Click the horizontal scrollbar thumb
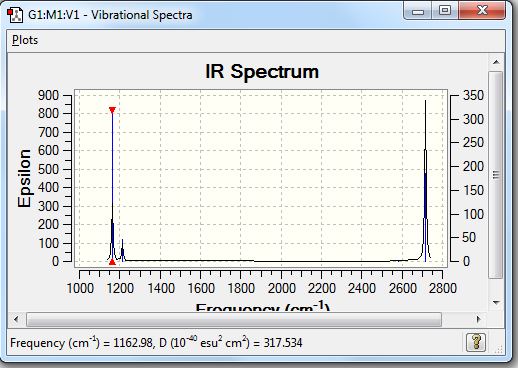The image size is (518, 368). [234, 320]
